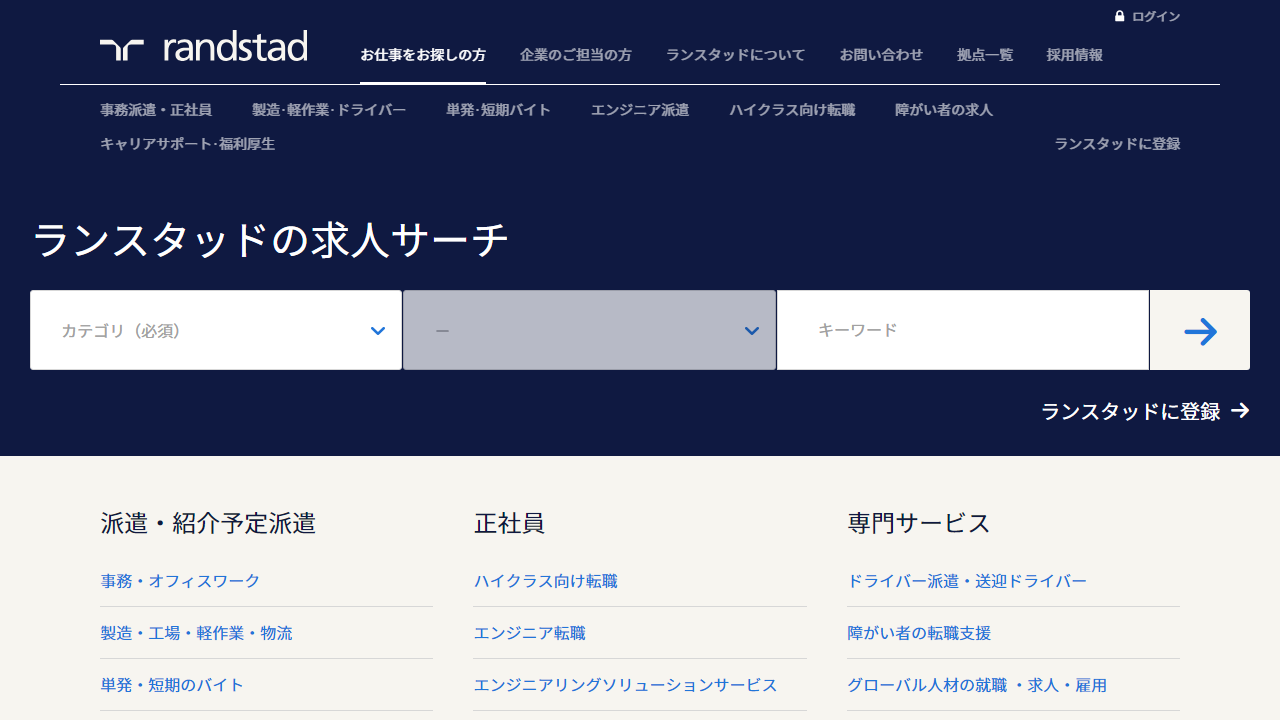Open the お問い合わせ page

click(x=881, y=55)
